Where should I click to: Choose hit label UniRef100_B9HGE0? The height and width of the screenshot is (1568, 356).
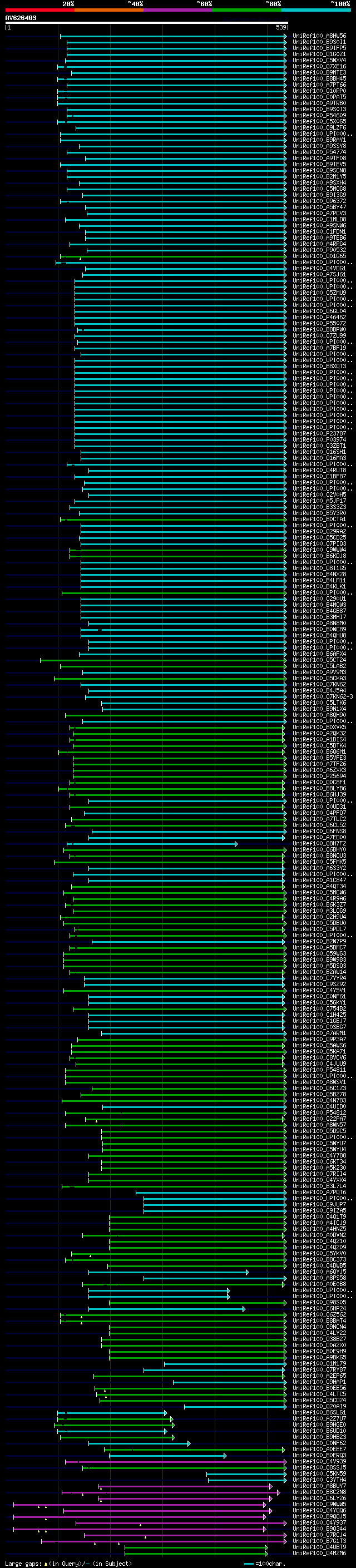(319, 1425)
